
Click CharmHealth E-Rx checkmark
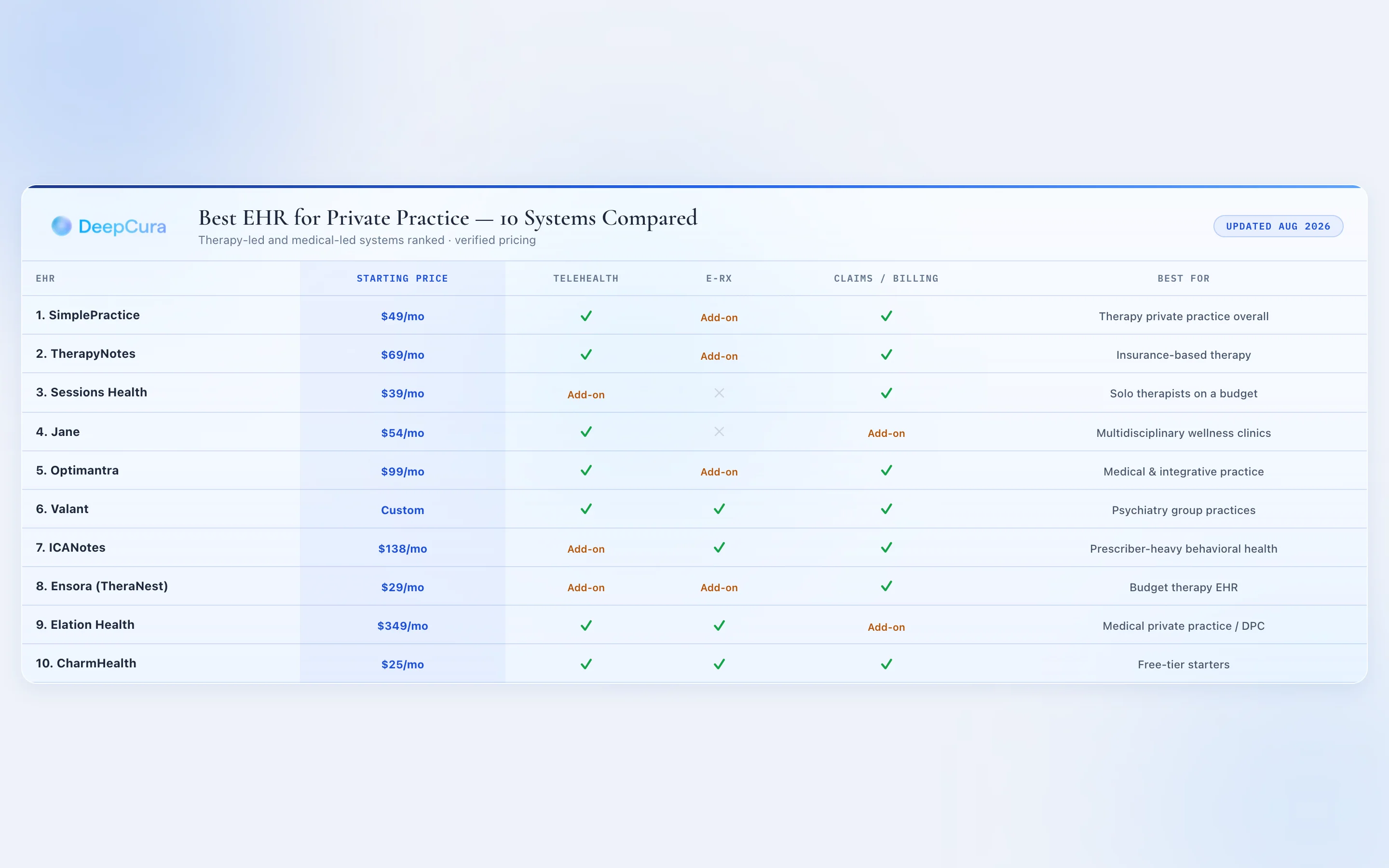tap(719, 664)
